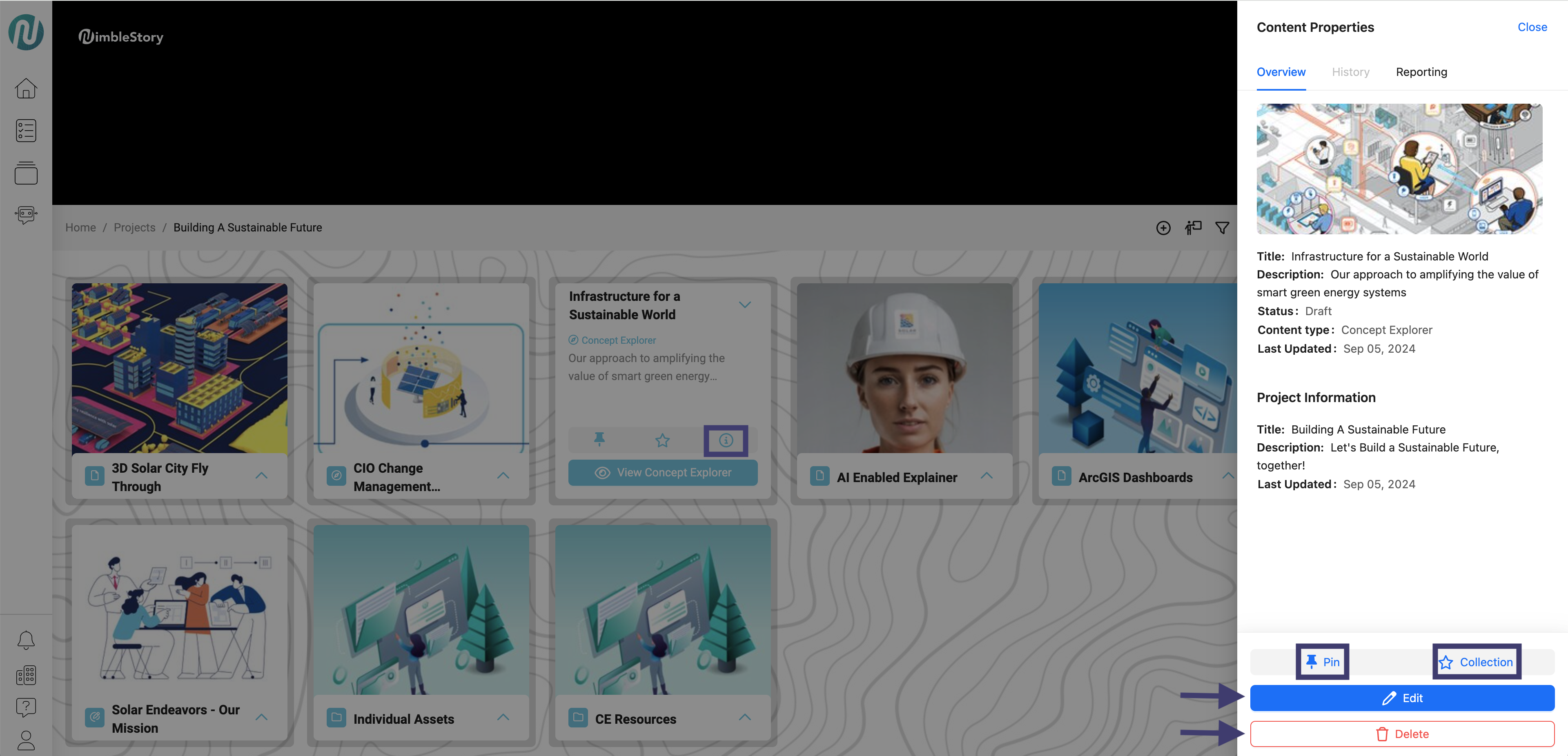Open the card deck panel icon in sidebar
This screenshot has height=756, width=1568.
26,173
